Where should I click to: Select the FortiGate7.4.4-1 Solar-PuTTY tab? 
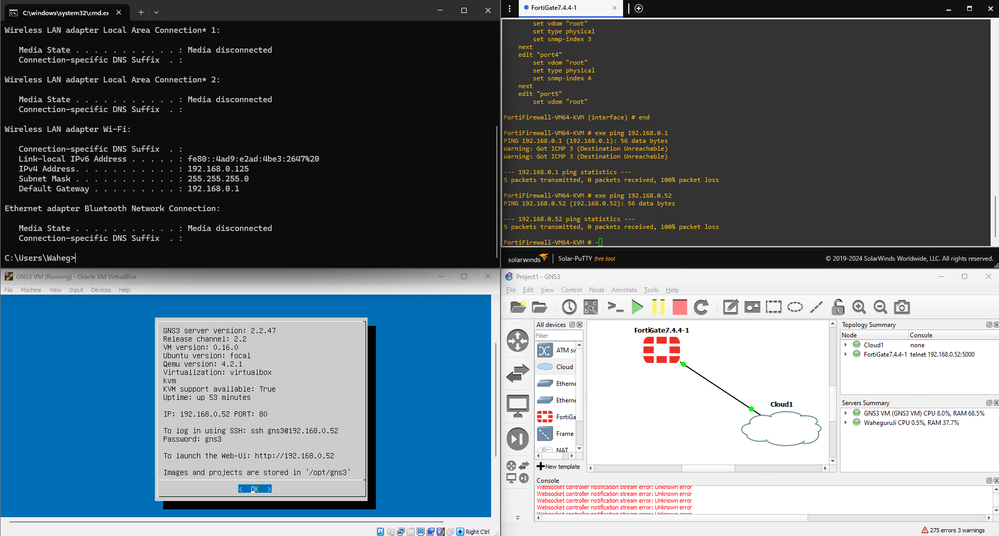570,8
